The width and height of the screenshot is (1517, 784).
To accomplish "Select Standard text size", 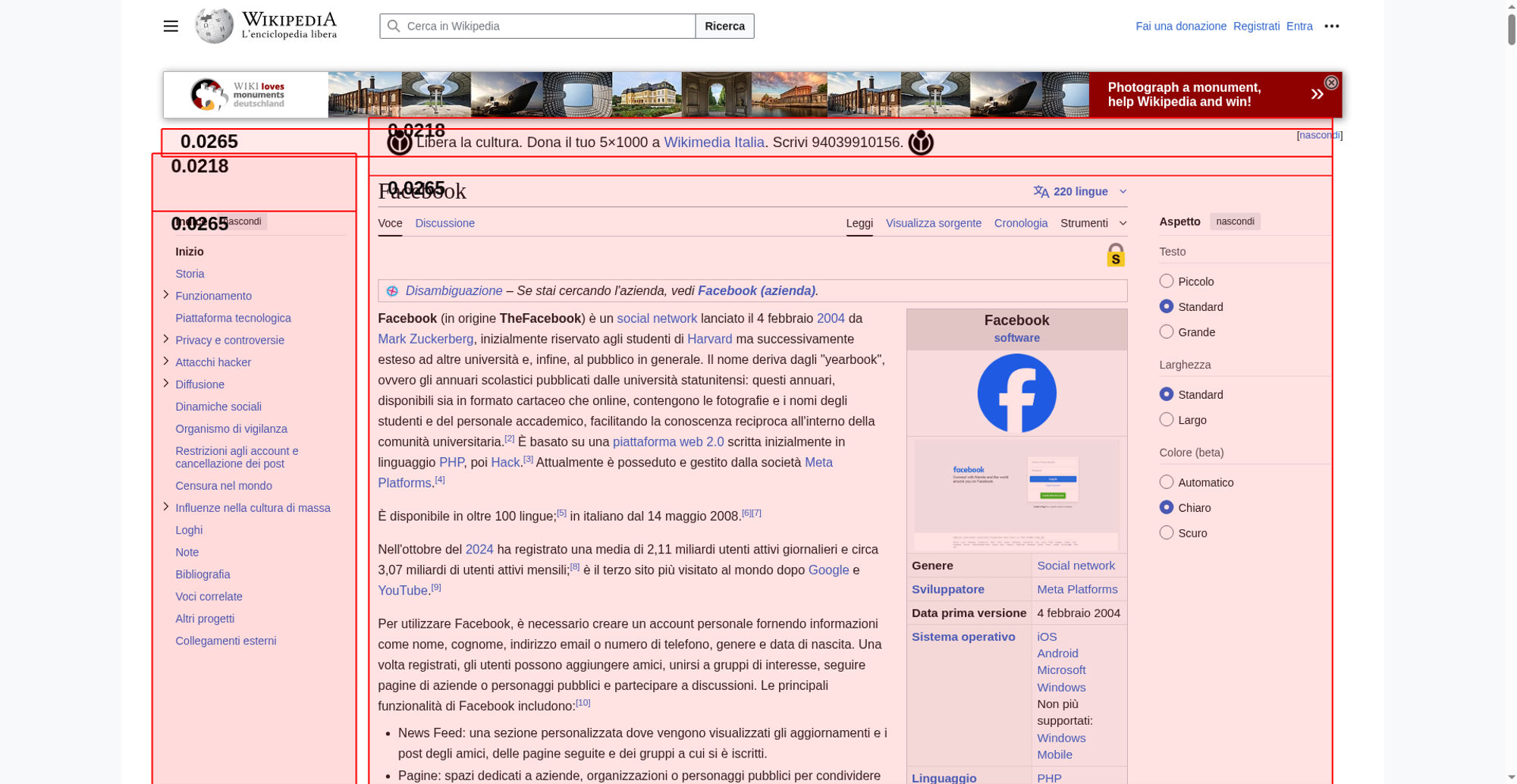I will tap(1167, 306).
